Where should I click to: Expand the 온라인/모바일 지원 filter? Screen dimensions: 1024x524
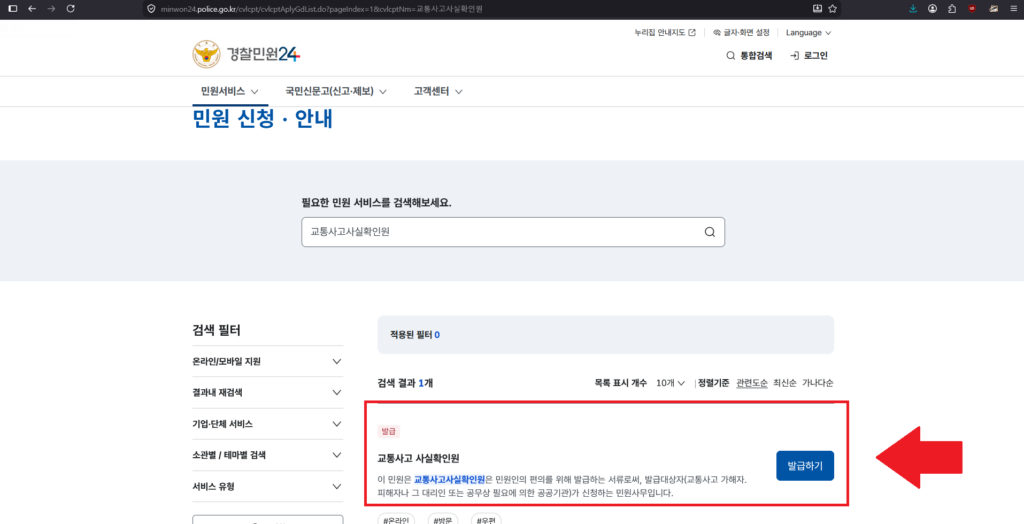point(267,361)
